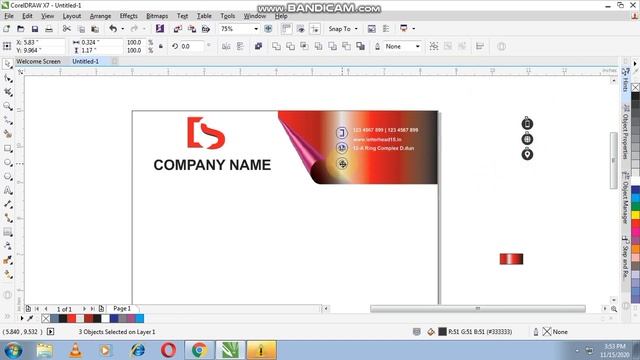Select the Parallel Dimension tool
Screen dimensions: 640x360
click(7, 204)
